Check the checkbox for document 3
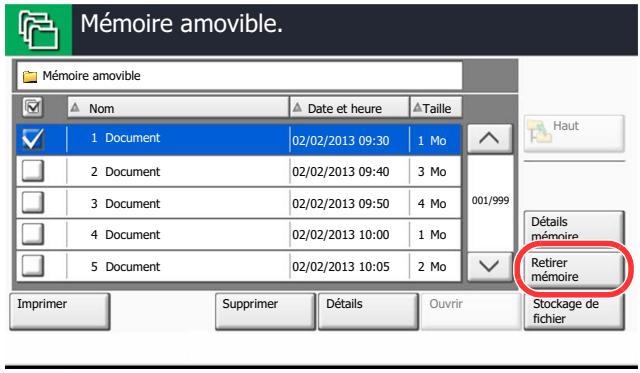Image resolution: width=640 pixels, height=373 pixels. [x=33, y=202]
